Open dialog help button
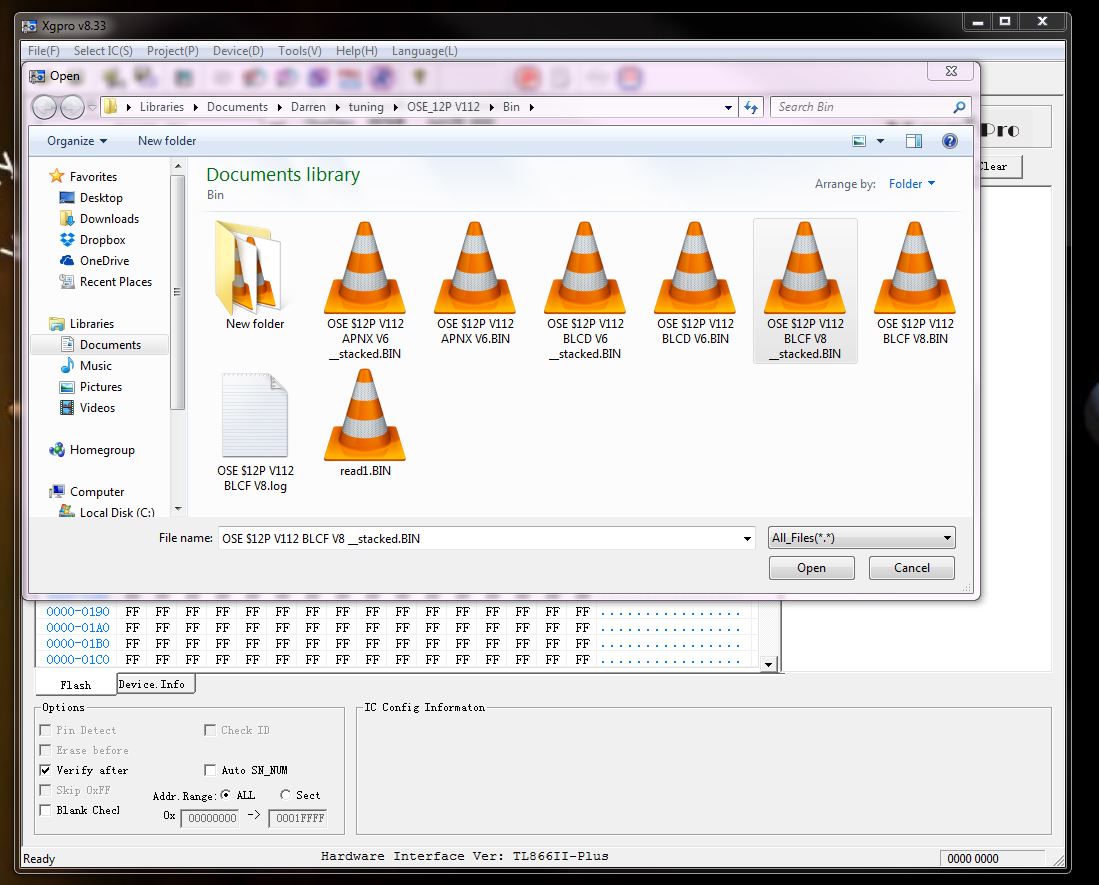 pos(950,142)
